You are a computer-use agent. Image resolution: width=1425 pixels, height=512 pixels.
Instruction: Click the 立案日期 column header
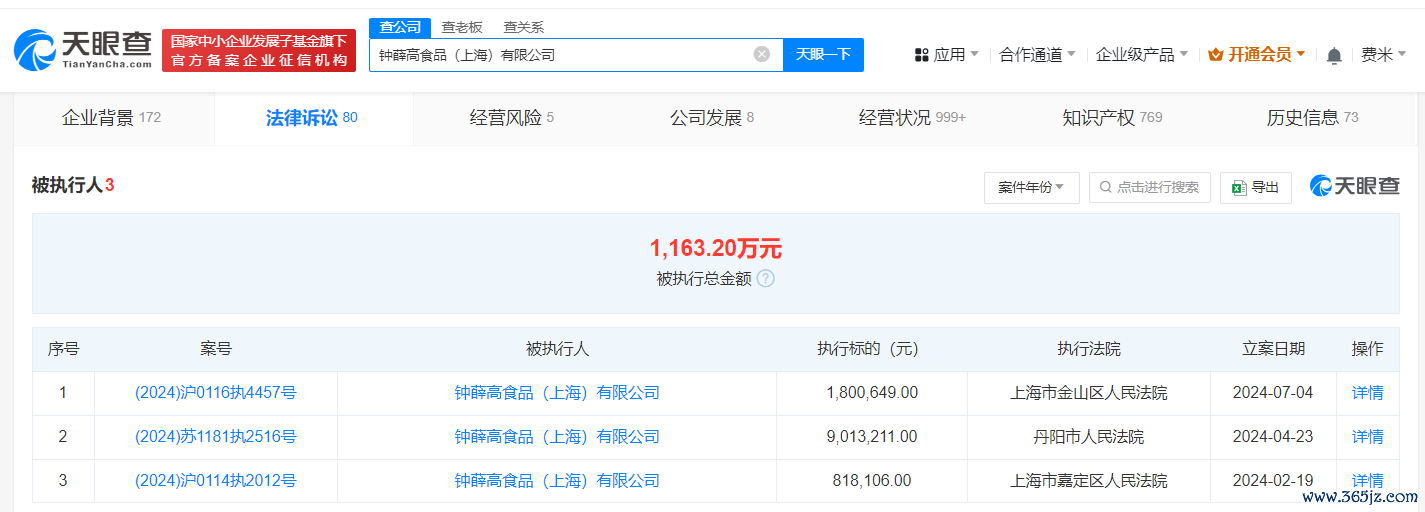[1273, 349]
